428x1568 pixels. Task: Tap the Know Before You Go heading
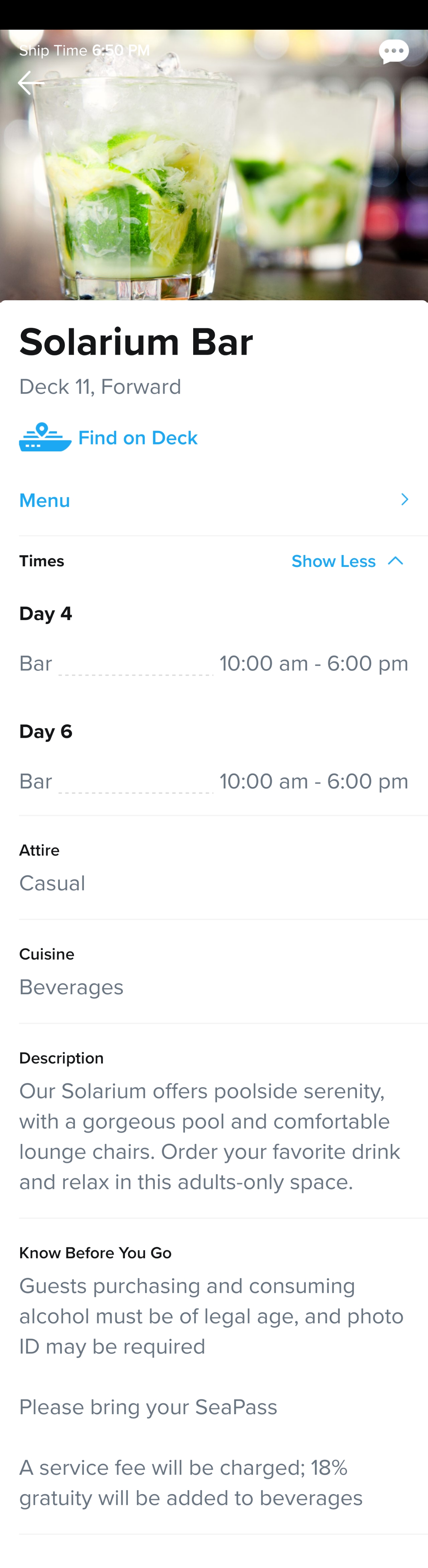click(x=95, y=1253)
